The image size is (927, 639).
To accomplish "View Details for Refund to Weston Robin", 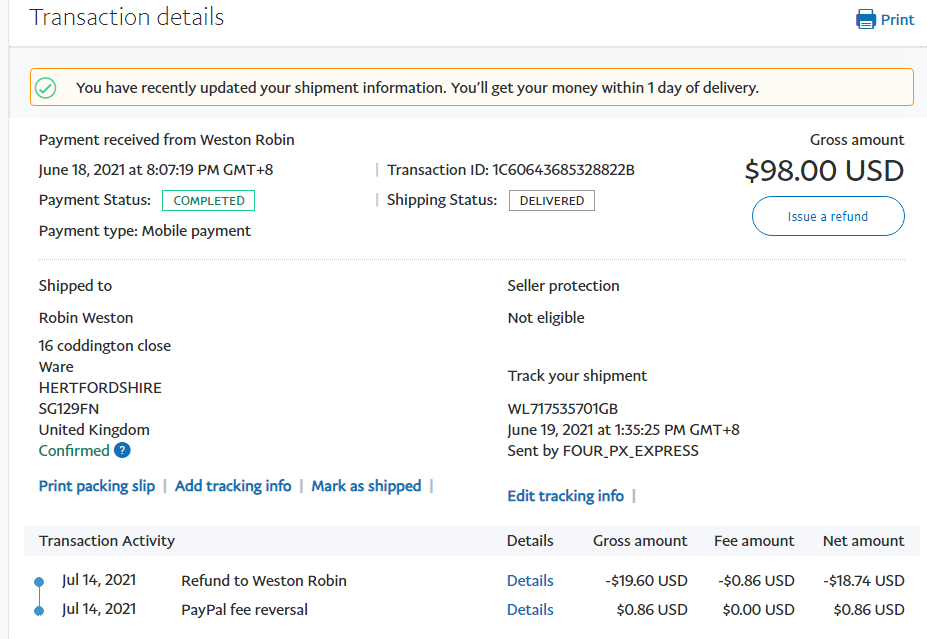I will click(x=530, y=581).
